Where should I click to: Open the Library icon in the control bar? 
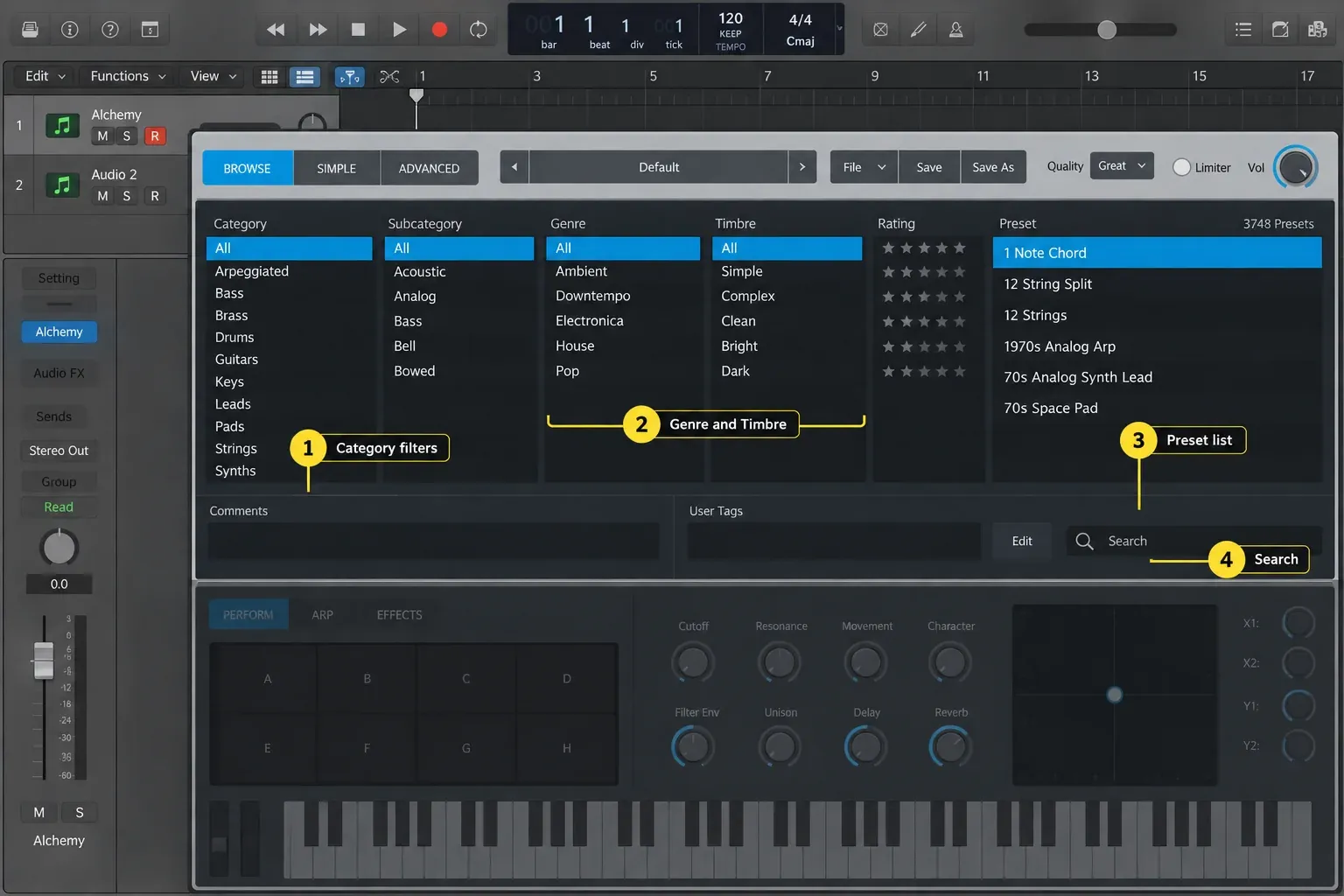[x=30, y=30]
